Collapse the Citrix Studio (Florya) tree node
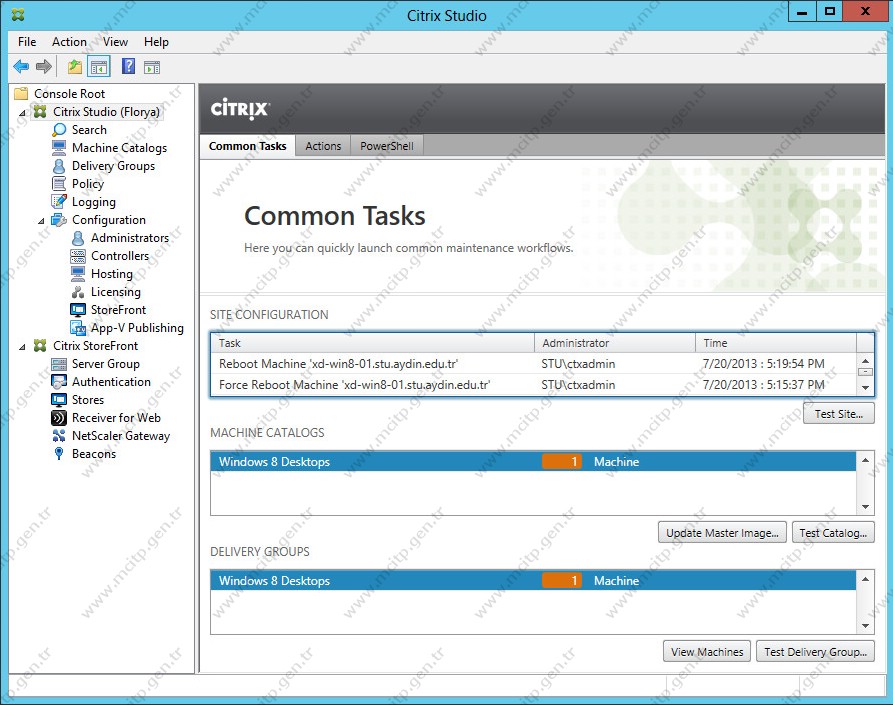This screenshot has width=893, height=705. tap(22, 113)
